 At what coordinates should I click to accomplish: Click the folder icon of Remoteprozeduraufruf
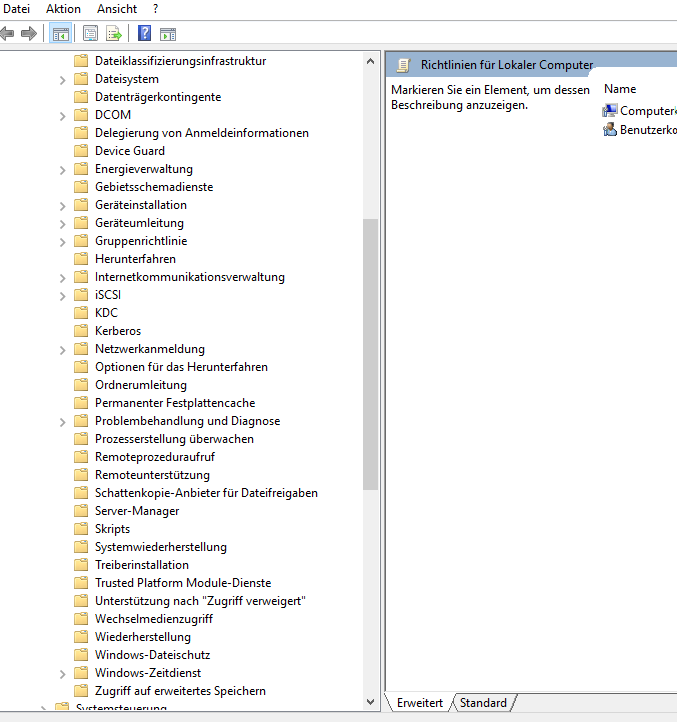pyautogui.click(x=81, y=457)
